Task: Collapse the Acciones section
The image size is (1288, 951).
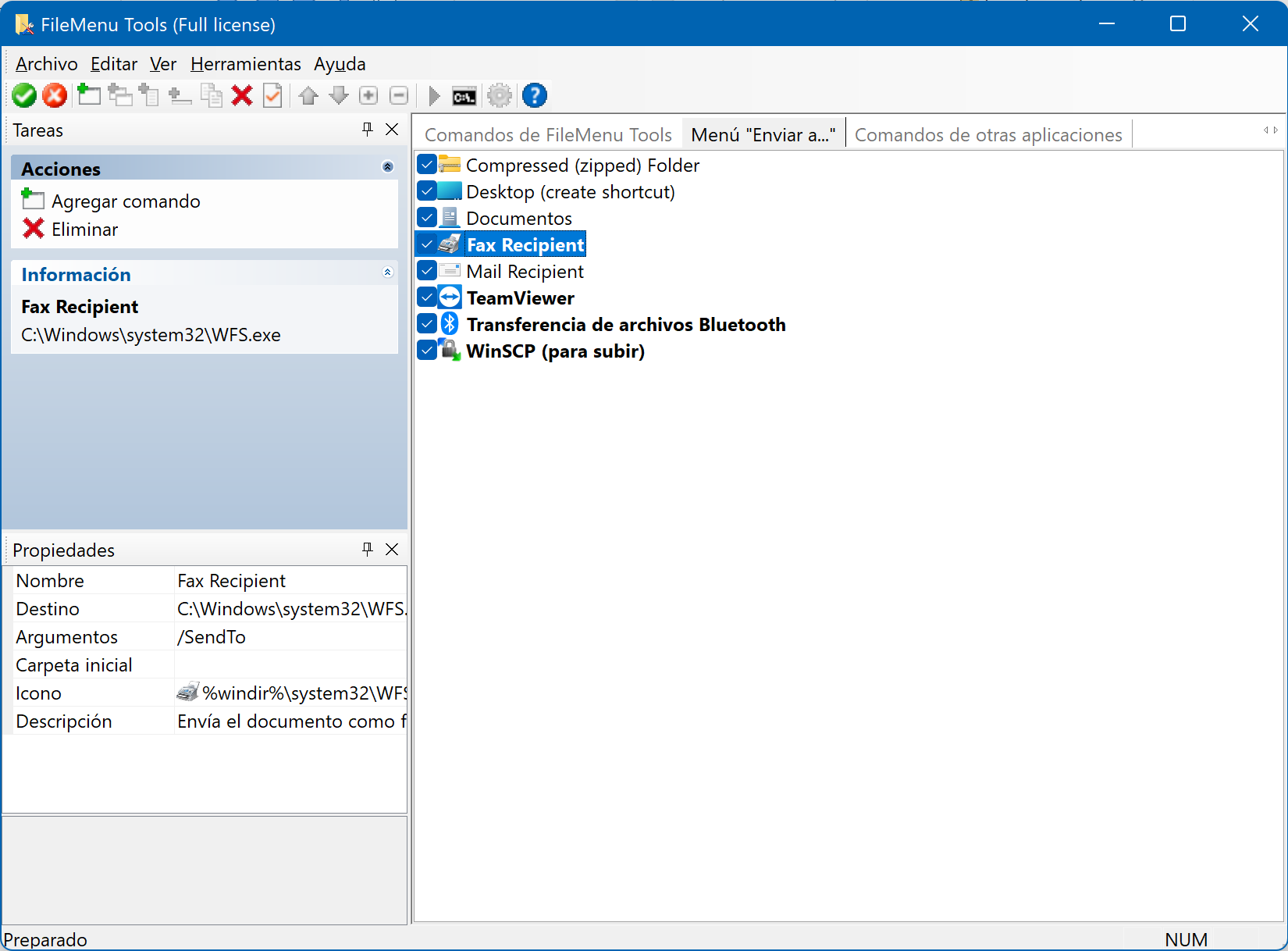Action: click(388, 167)
